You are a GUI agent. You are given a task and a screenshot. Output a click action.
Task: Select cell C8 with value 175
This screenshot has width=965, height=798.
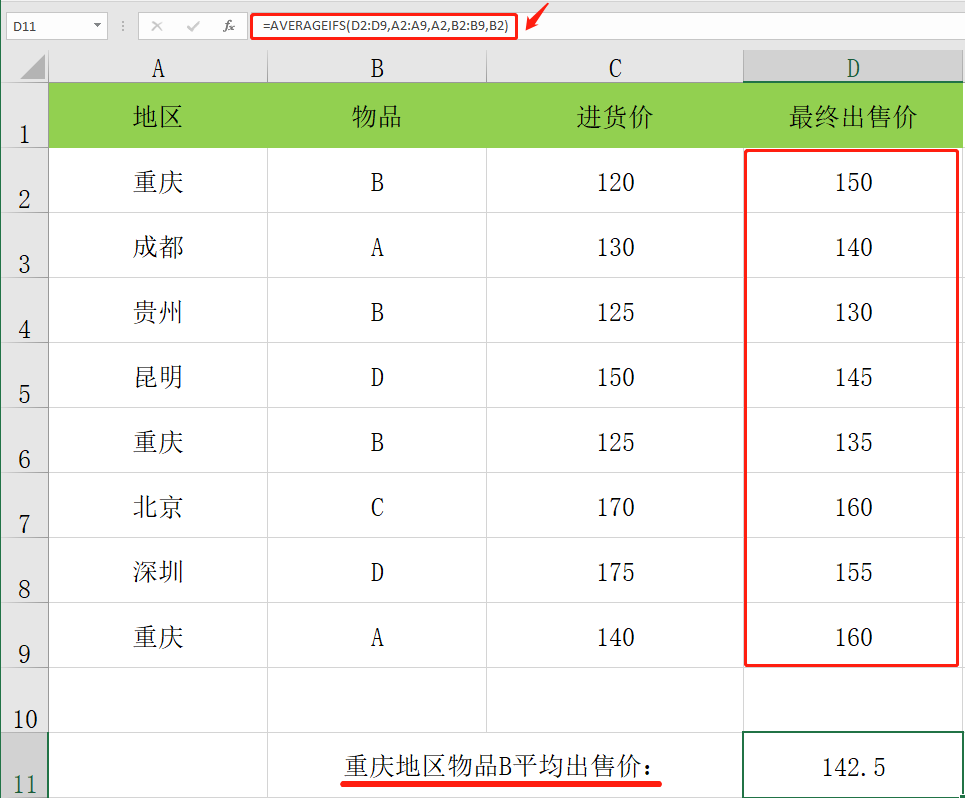[615, 571]
